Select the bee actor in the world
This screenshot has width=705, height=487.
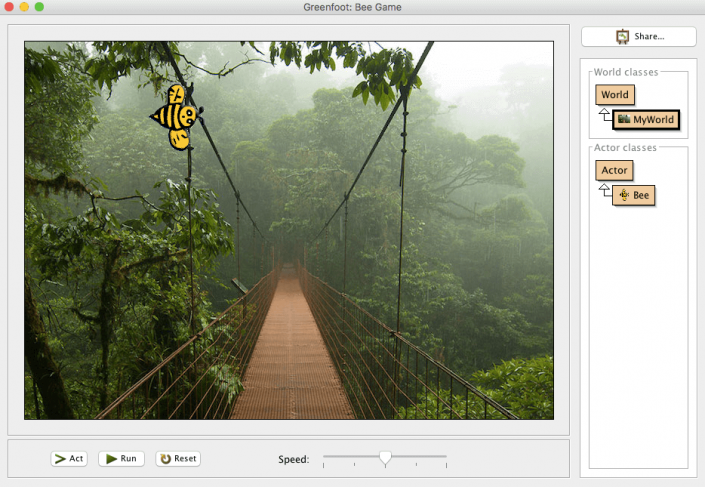pos(177,117)
